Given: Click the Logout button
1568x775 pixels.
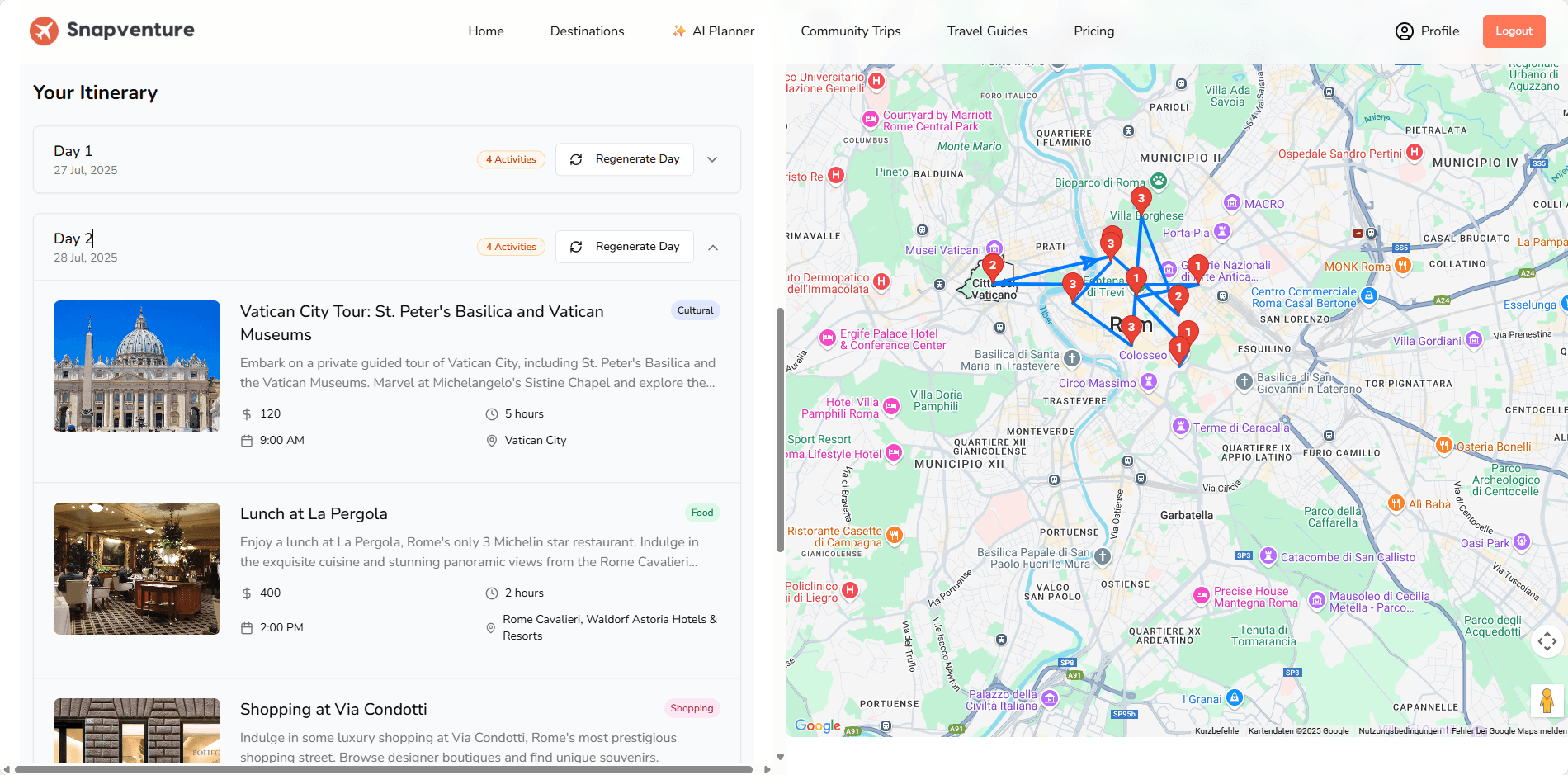Looking at the screenshot, I should tap(1514, 31).
